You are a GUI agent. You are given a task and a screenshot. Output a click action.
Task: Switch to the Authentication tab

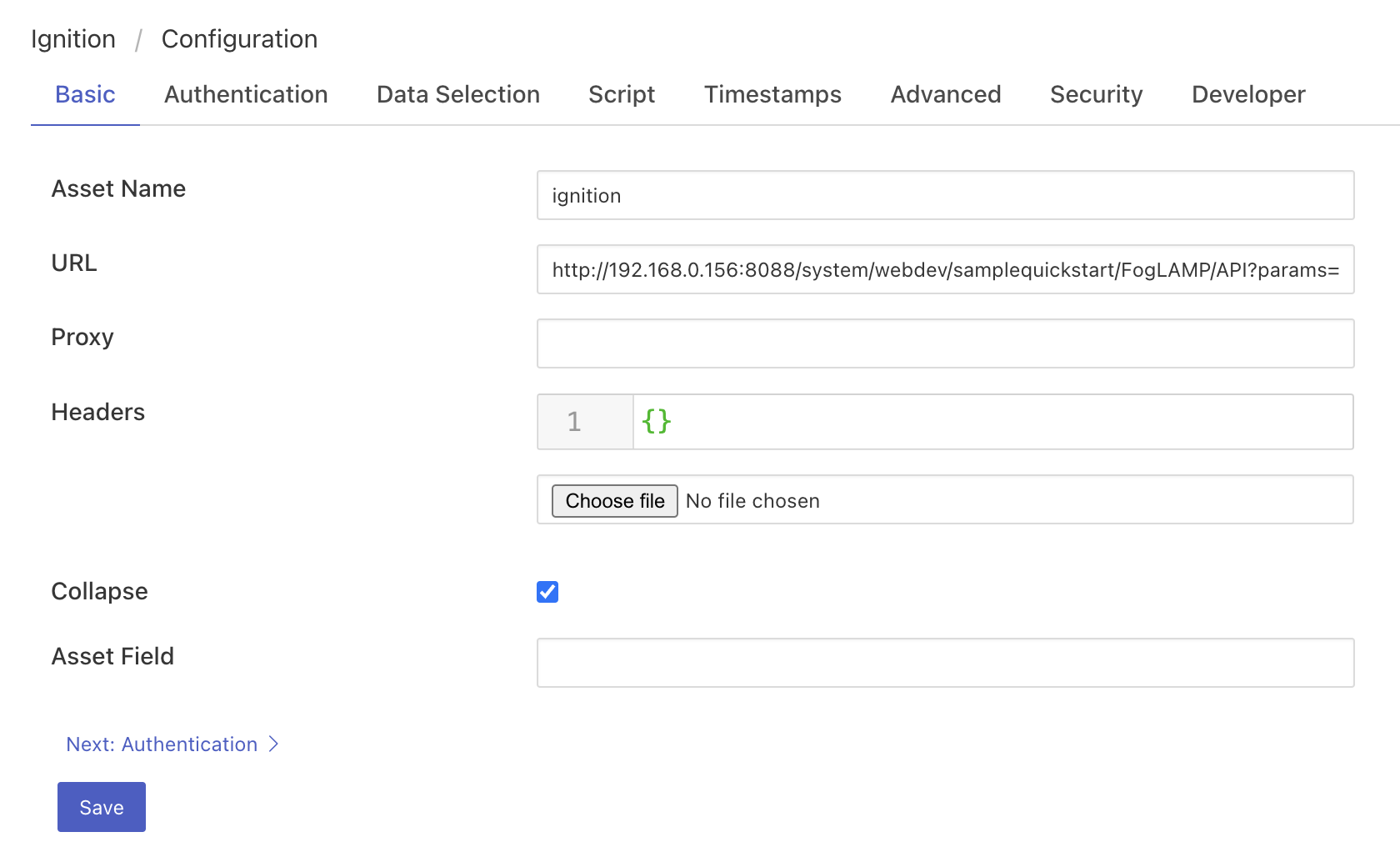point(246,95)
